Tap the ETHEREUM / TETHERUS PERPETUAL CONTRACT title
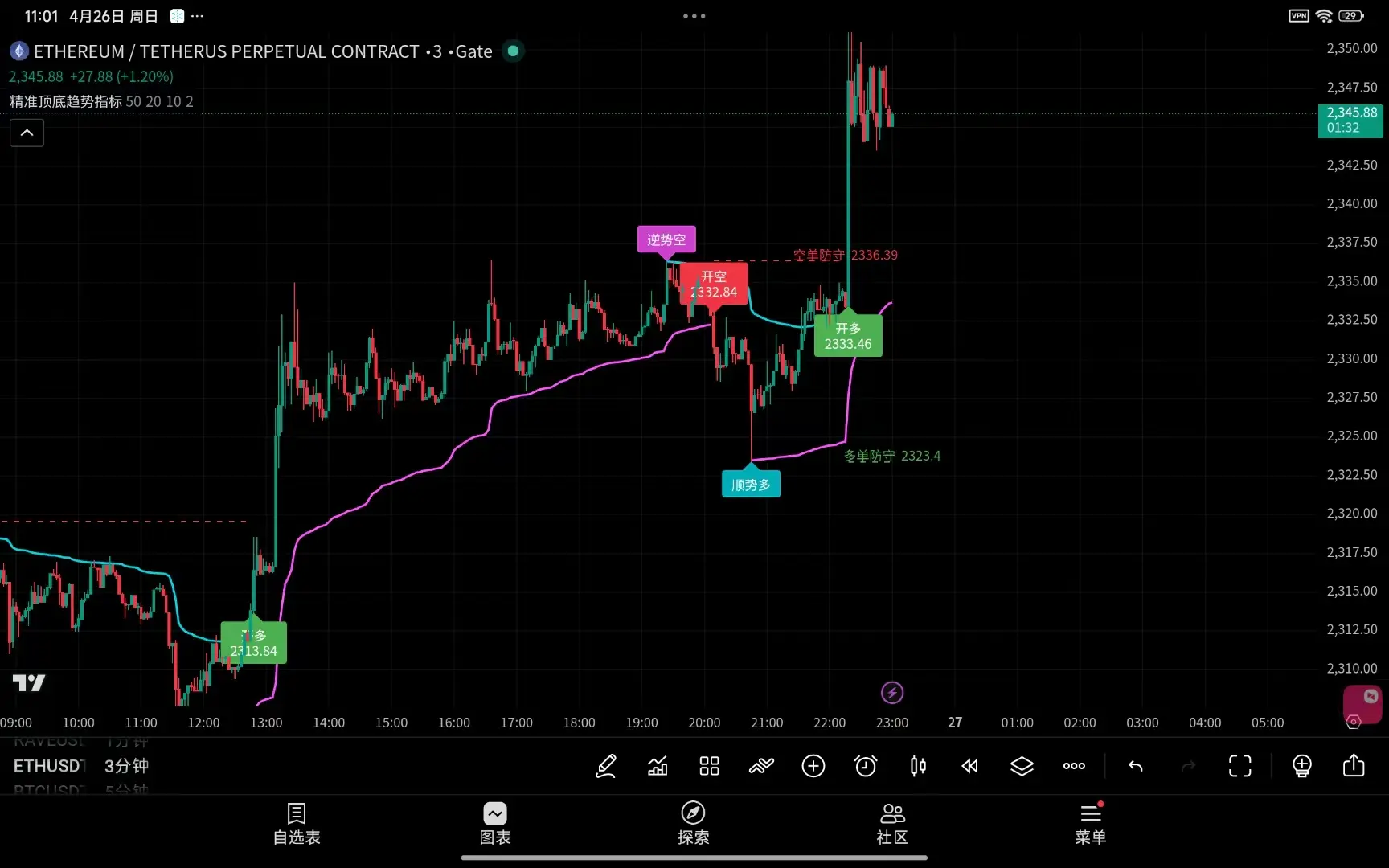1389x868 pixels. 227,51
